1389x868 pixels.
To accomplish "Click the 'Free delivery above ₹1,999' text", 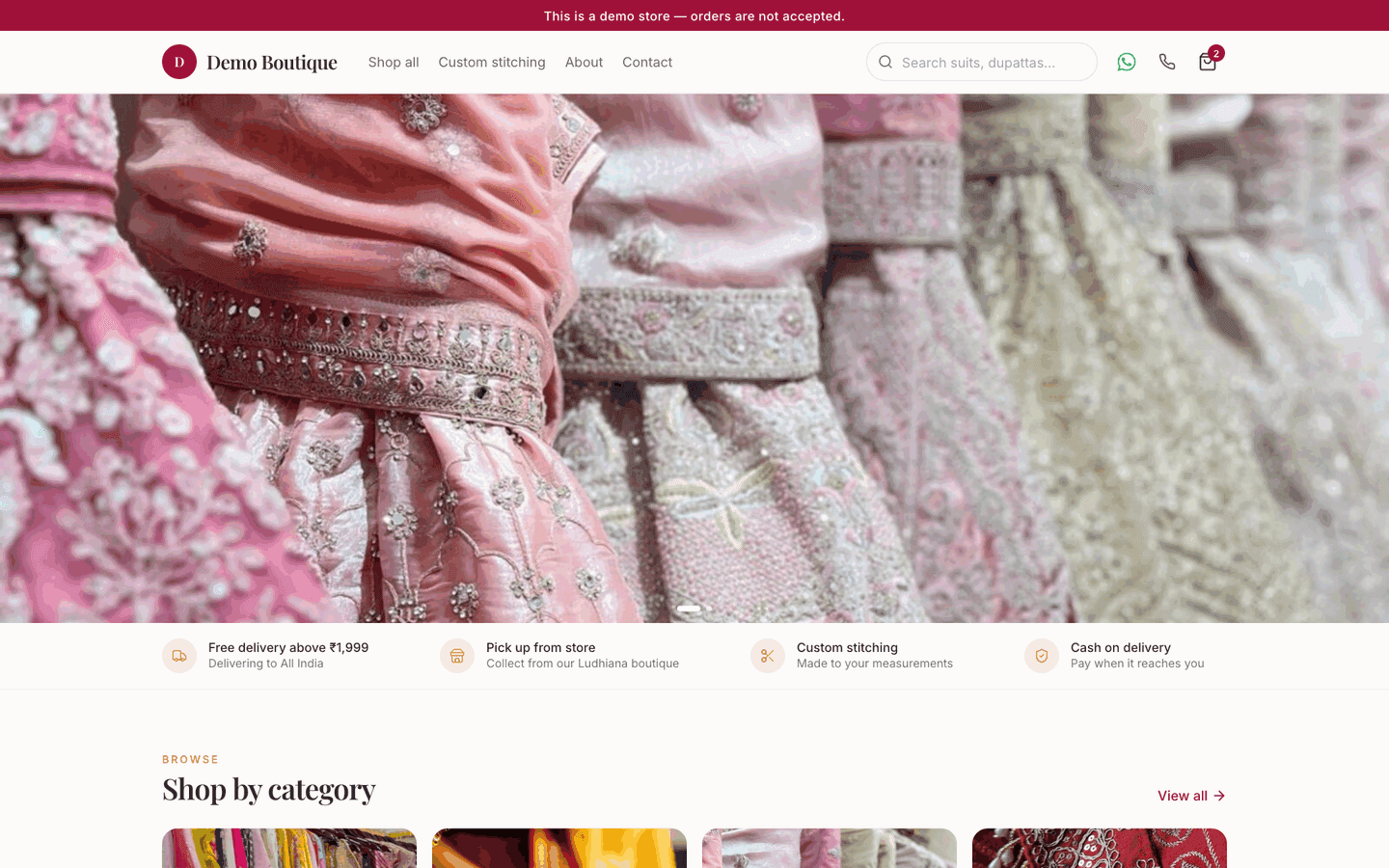I will click(288, 647).
